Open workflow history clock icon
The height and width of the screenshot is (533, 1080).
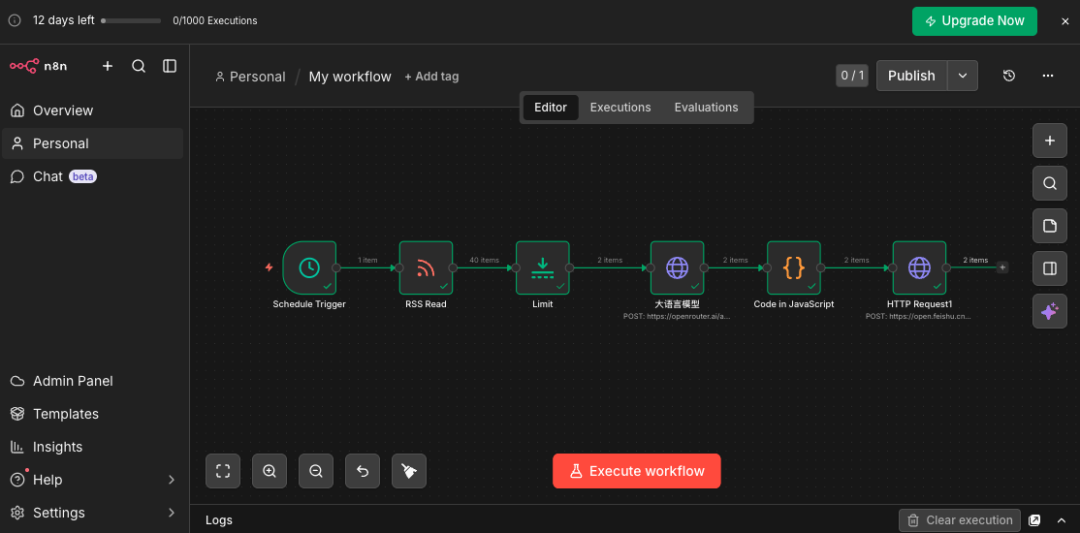(1009, 76)
